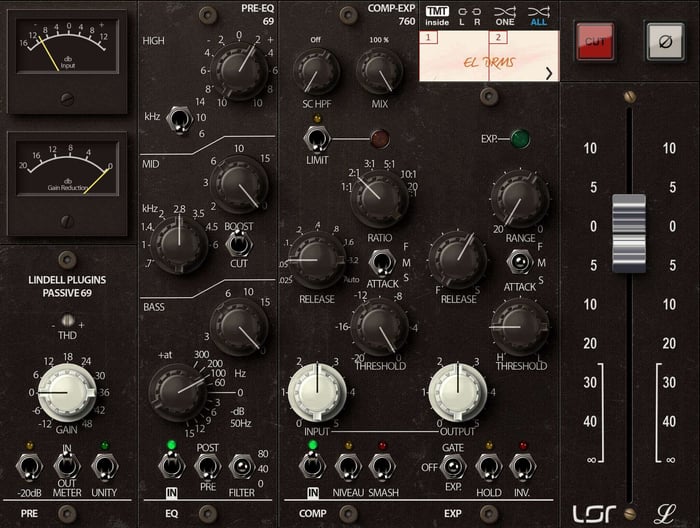The width and height of the screenshot is (700, 528).
Task: Select channel 2 tab on scribble strip
Action: [x=499, y=37]
